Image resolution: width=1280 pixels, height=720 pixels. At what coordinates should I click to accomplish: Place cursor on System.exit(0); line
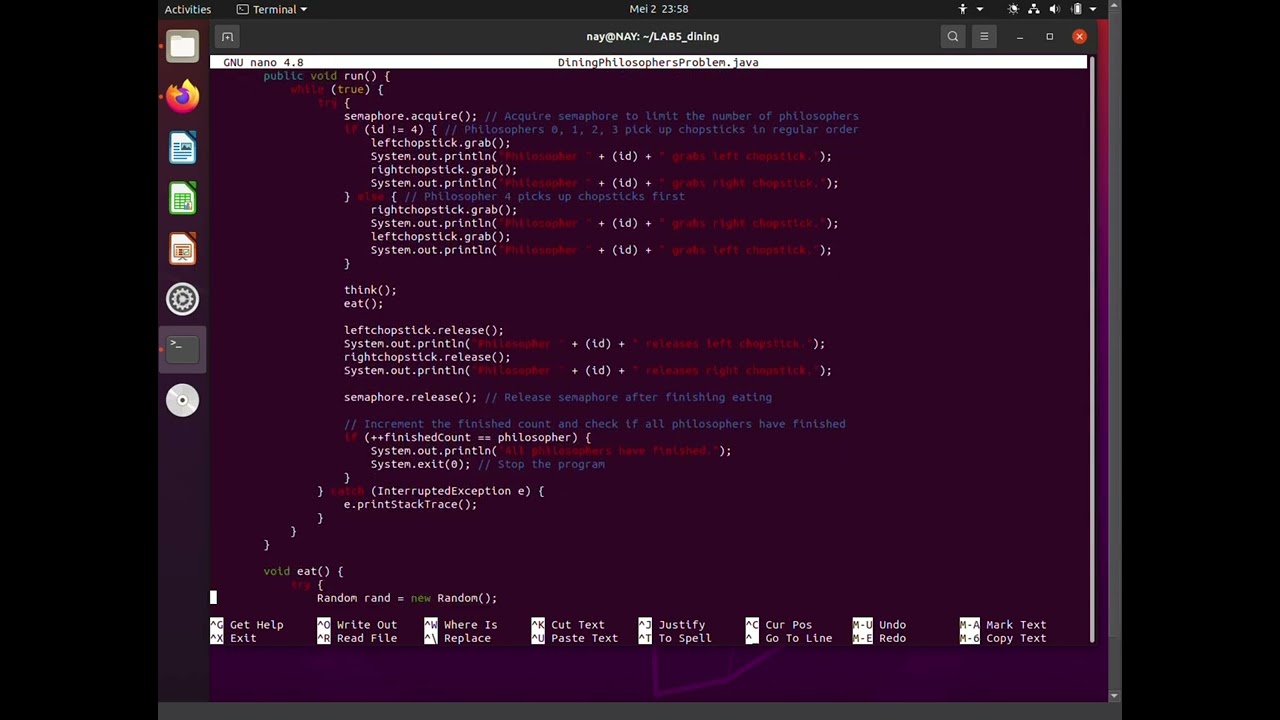pyautogui.click(x=487, y=464)
